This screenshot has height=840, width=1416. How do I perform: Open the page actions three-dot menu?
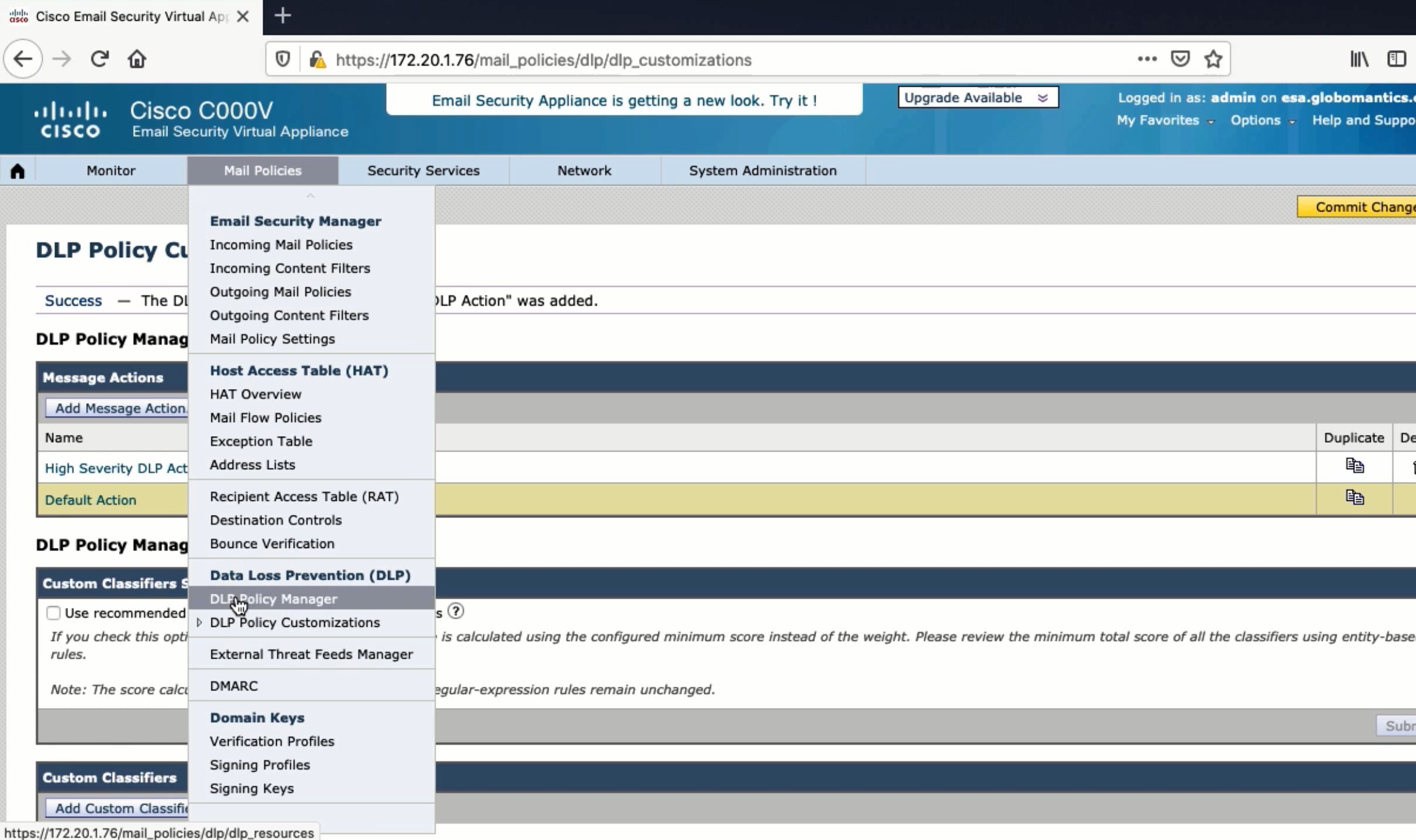click(1147, 59)
